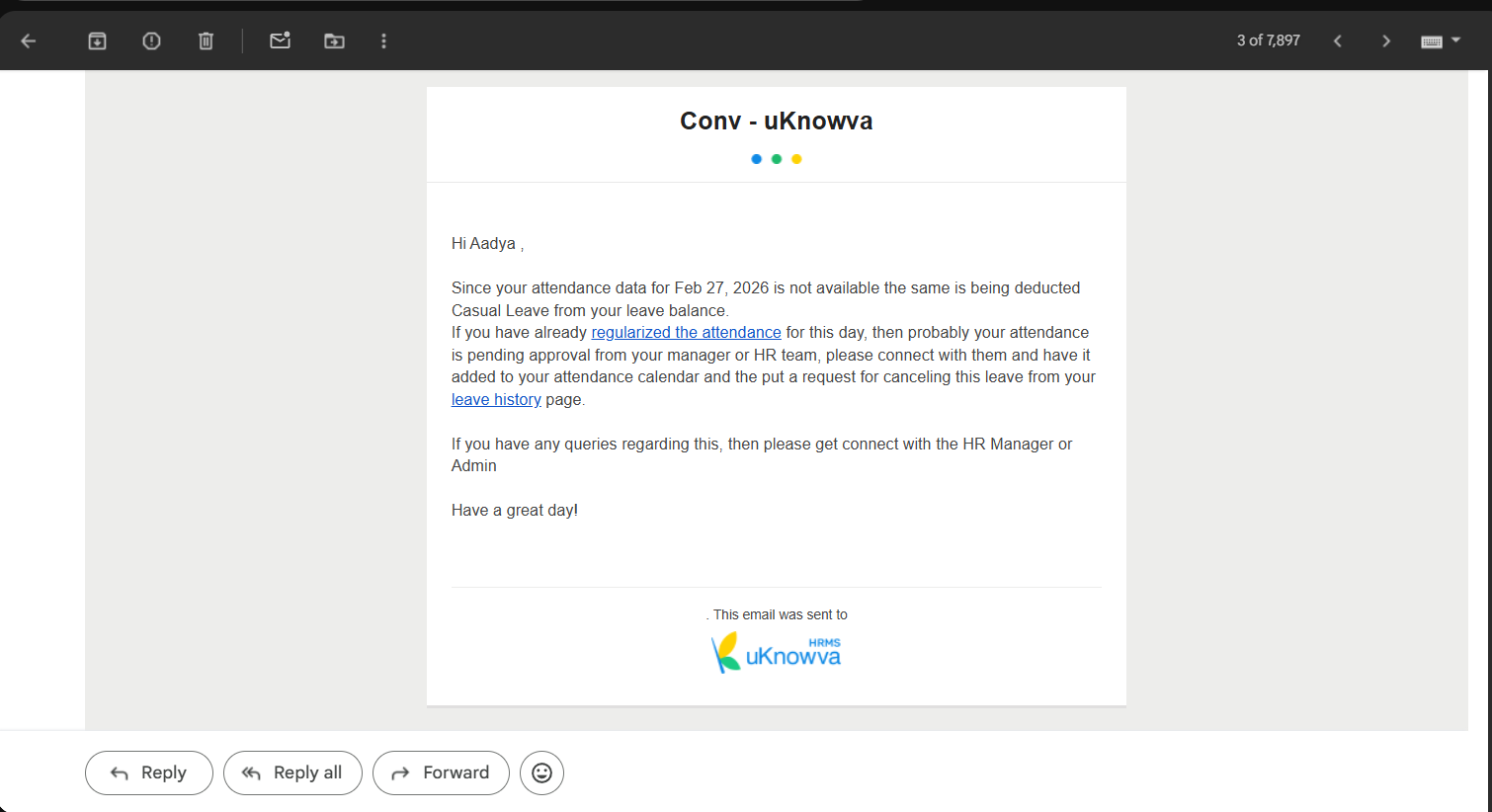This screenshot has width=1492, height=812.
Task: Archive this email
Action: (97, 41)
